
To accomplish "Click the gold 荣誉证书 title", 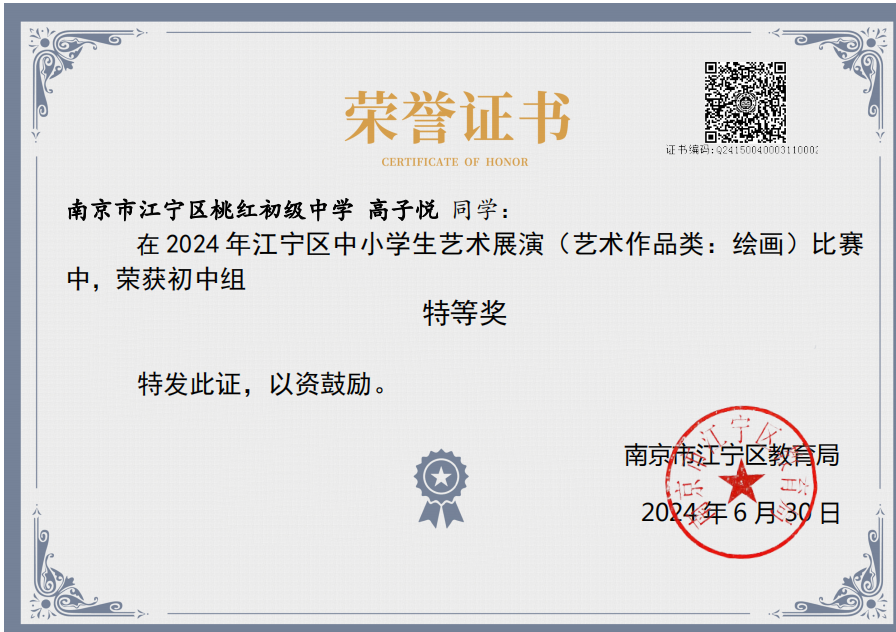I will [457, 118].
